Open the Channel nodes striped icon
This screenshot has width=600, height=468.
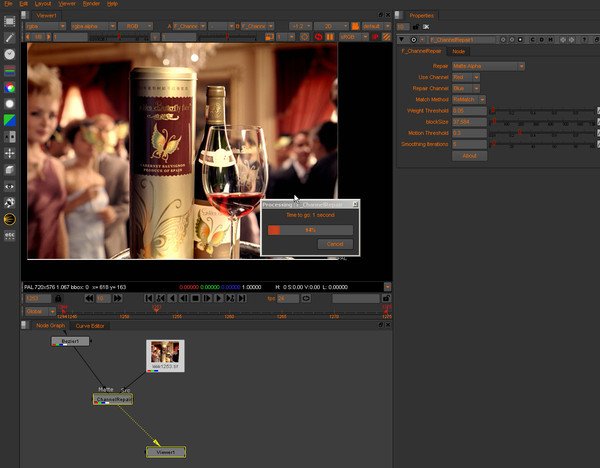10,71
